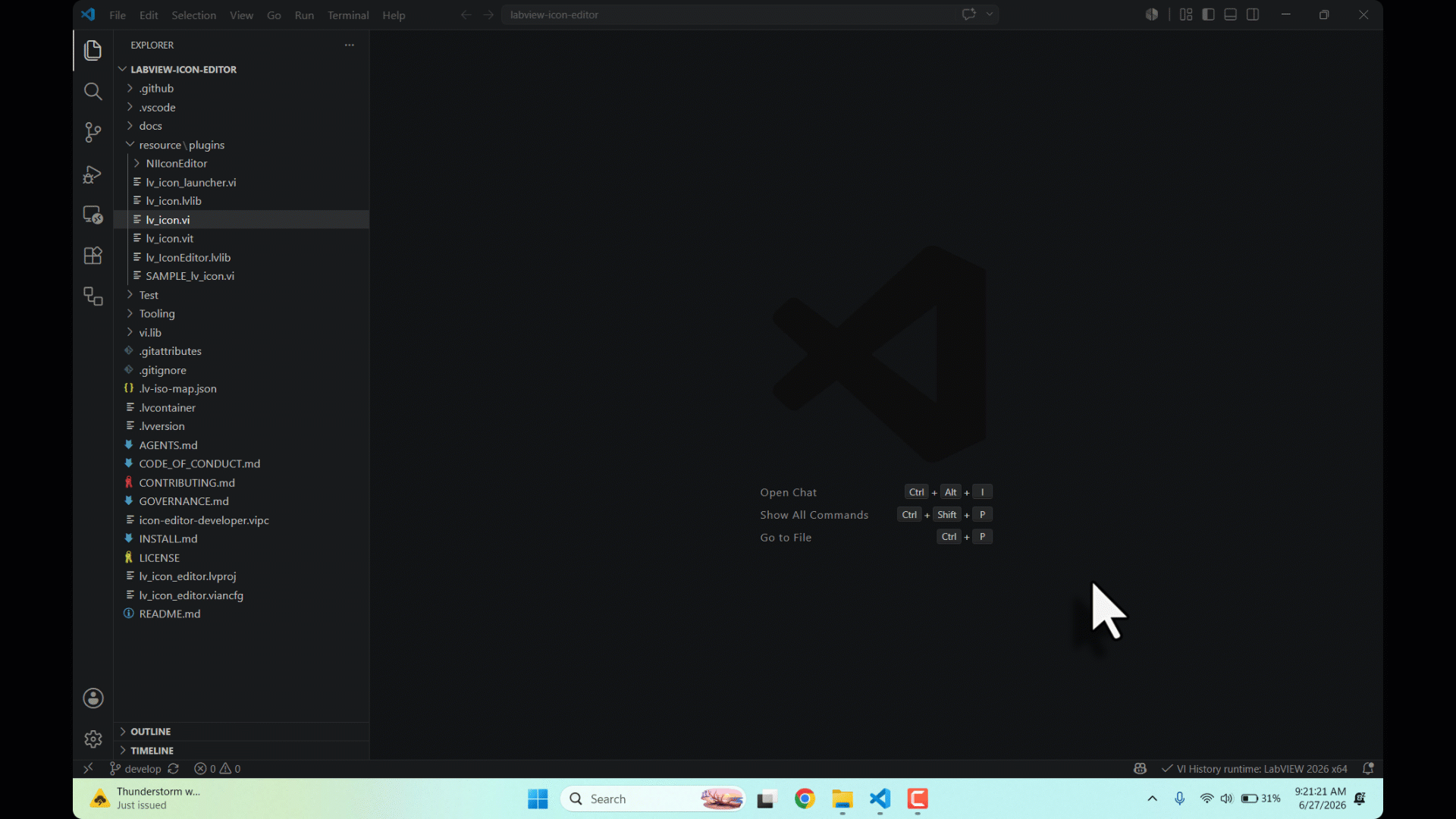Open the chat dropdown arrow in title bar
1456x819 pixels.
[989, 14]
